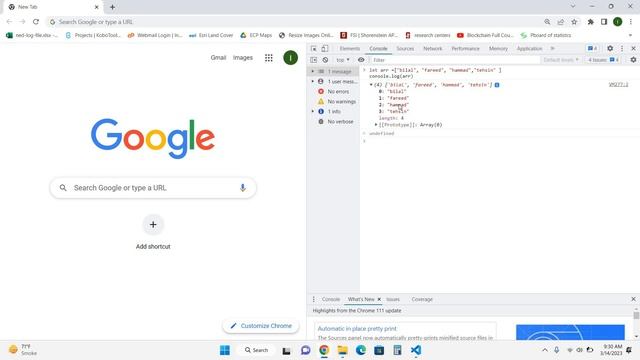Screen dimensions: 640x360
Task: Clear the console output
Action: point(325,60)
